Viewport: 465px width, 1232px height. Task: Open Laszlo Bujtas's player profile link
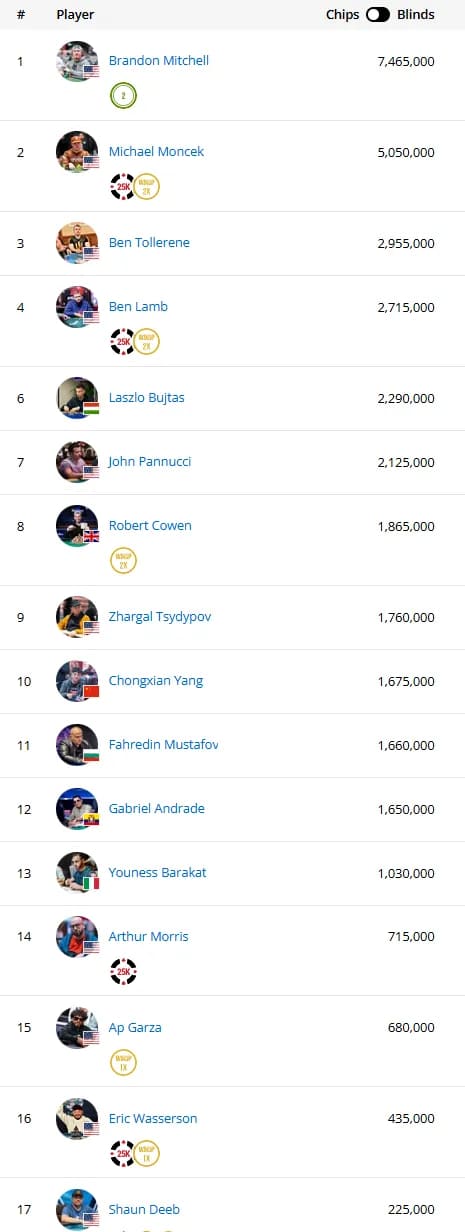pyautogui.click(x=147, y=398)
